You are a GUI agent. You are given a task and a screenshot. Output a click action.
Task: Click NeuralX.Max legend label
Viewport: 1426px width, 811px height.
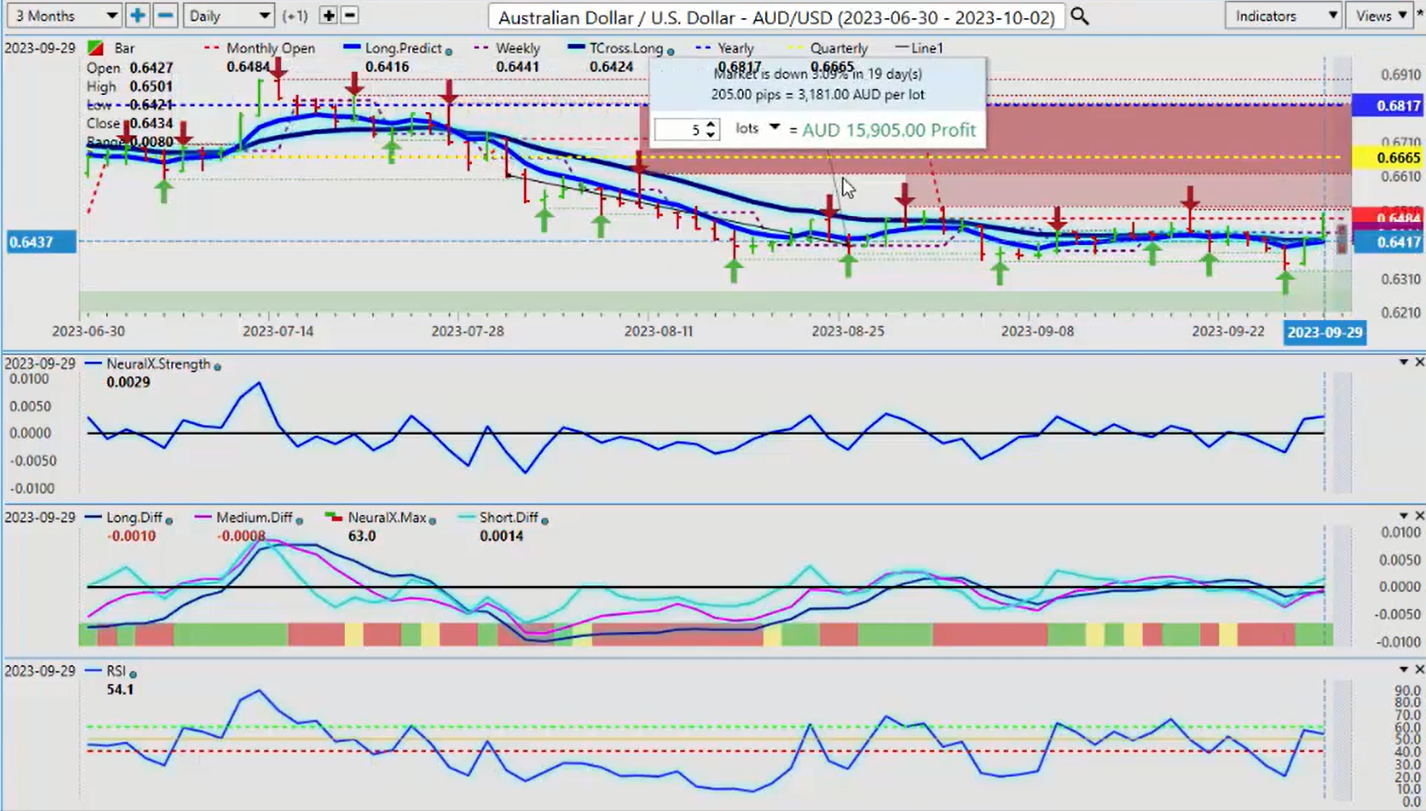[387, 517]
